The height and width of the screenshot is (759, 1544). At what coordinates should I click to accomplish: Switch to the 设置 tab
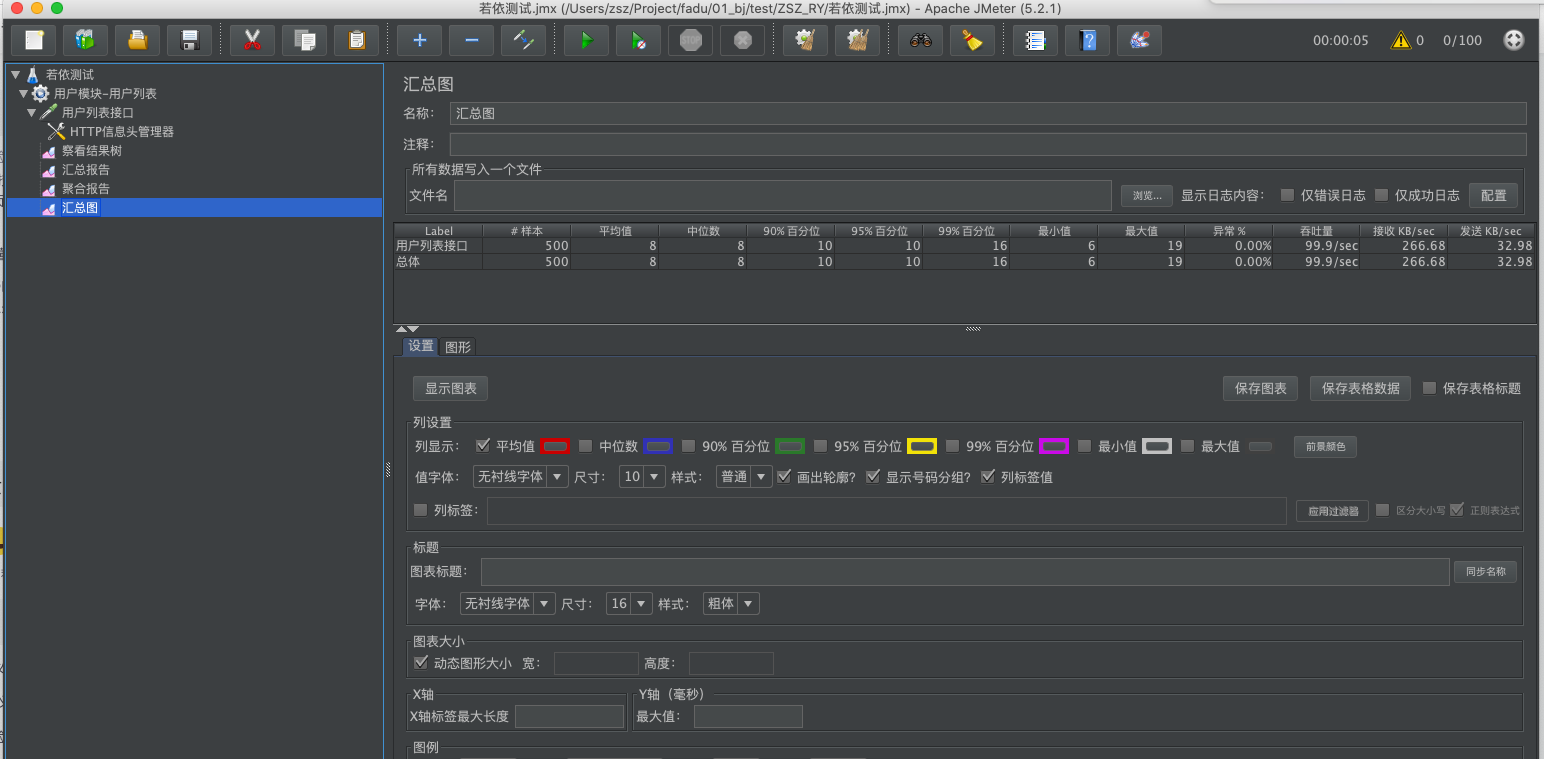point(420,346)
